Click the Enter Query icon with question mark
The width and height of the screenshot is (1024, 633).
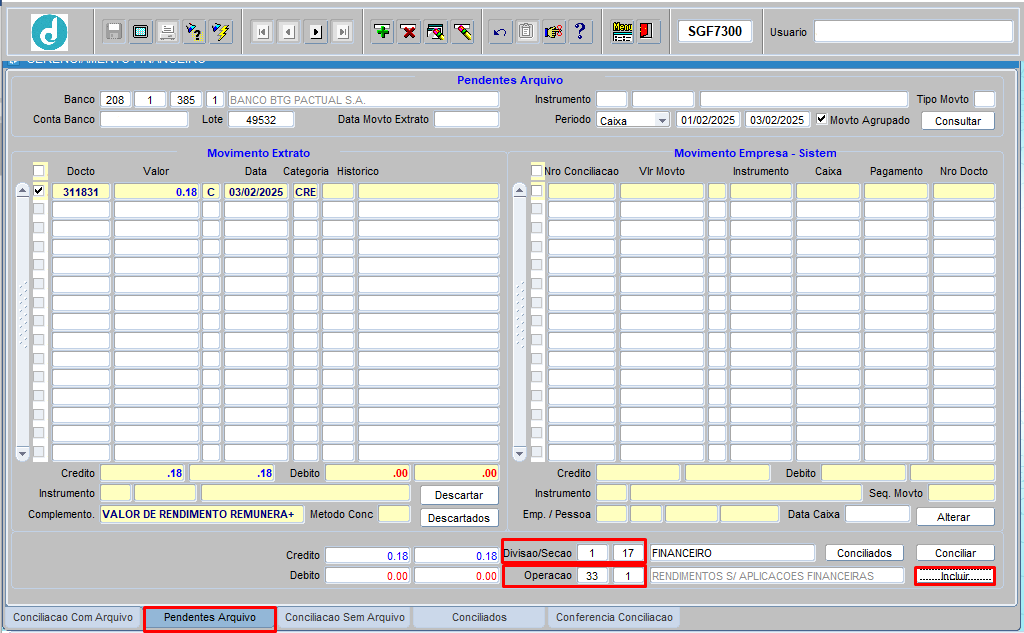pos(194,31)
